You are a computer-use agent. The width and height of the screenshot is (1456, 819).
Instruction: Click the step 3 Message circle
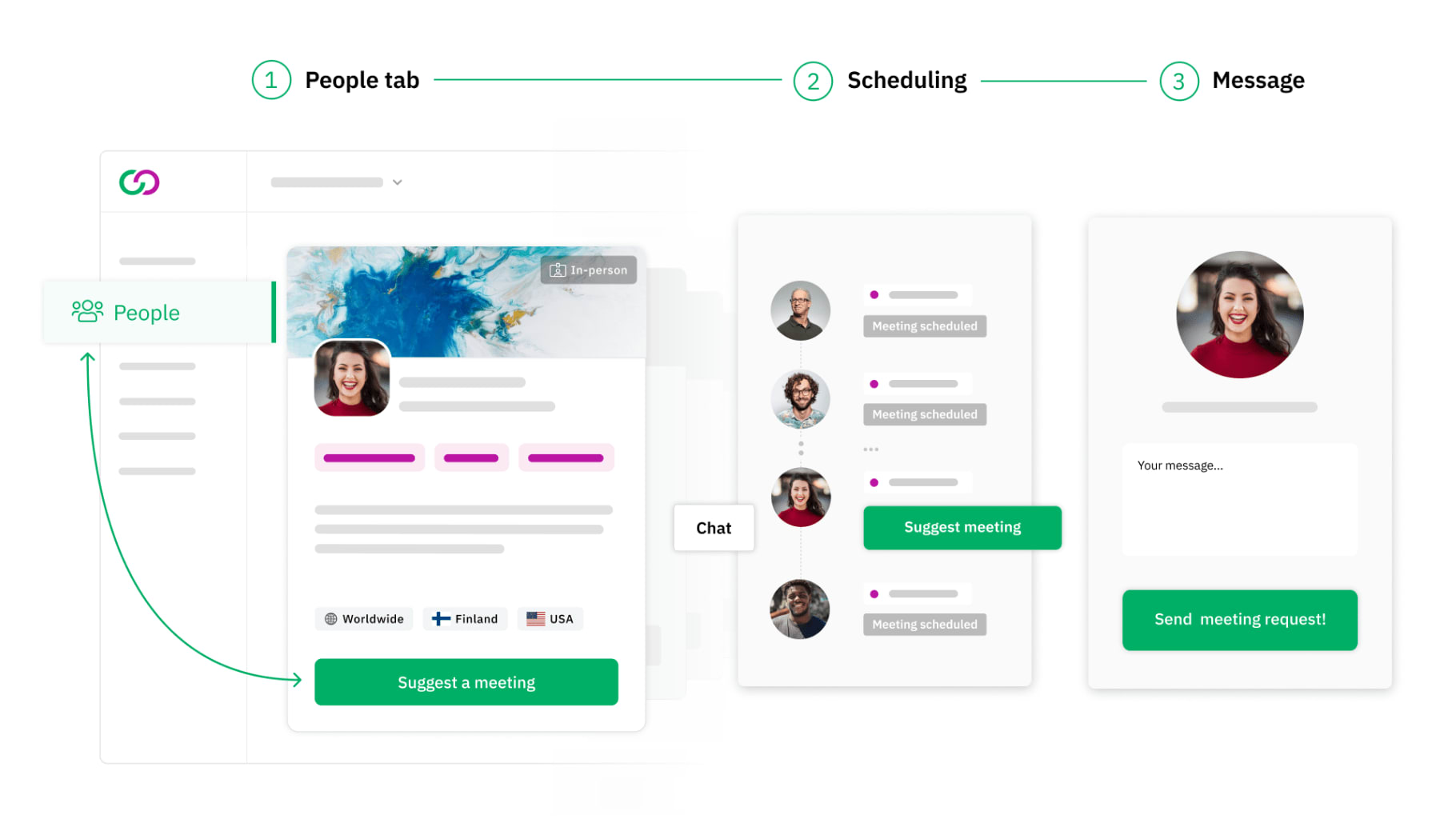(1178, 81)
